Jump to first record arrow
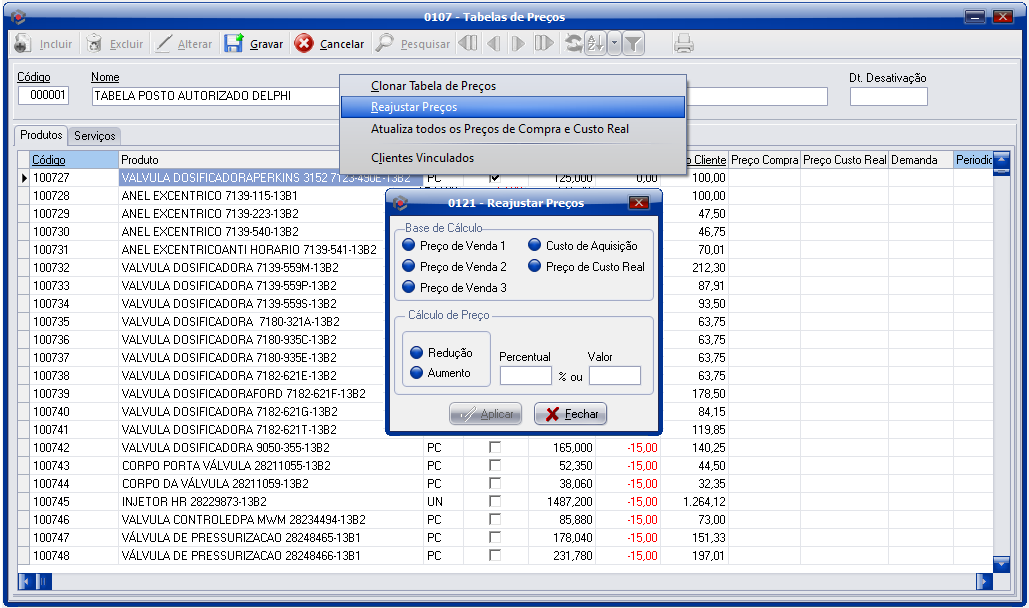 tap(467, 44)
